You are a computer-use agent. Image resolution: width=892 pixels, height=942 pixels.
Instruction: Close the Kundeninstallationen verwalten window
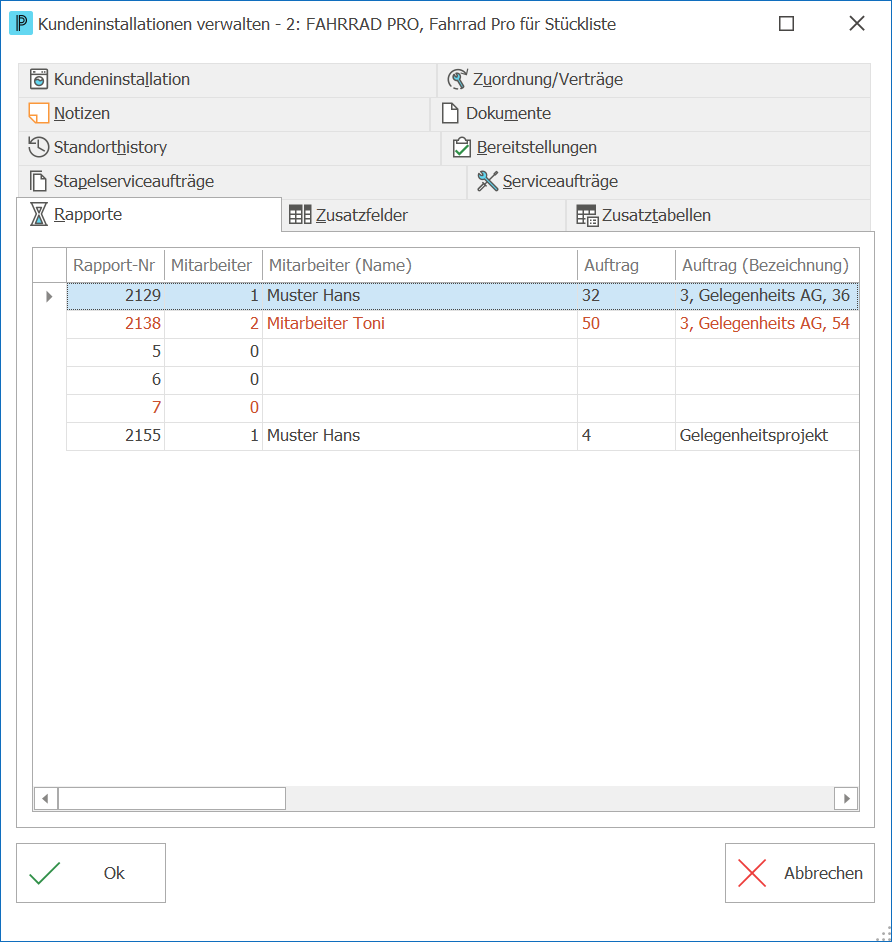point(857,24)
